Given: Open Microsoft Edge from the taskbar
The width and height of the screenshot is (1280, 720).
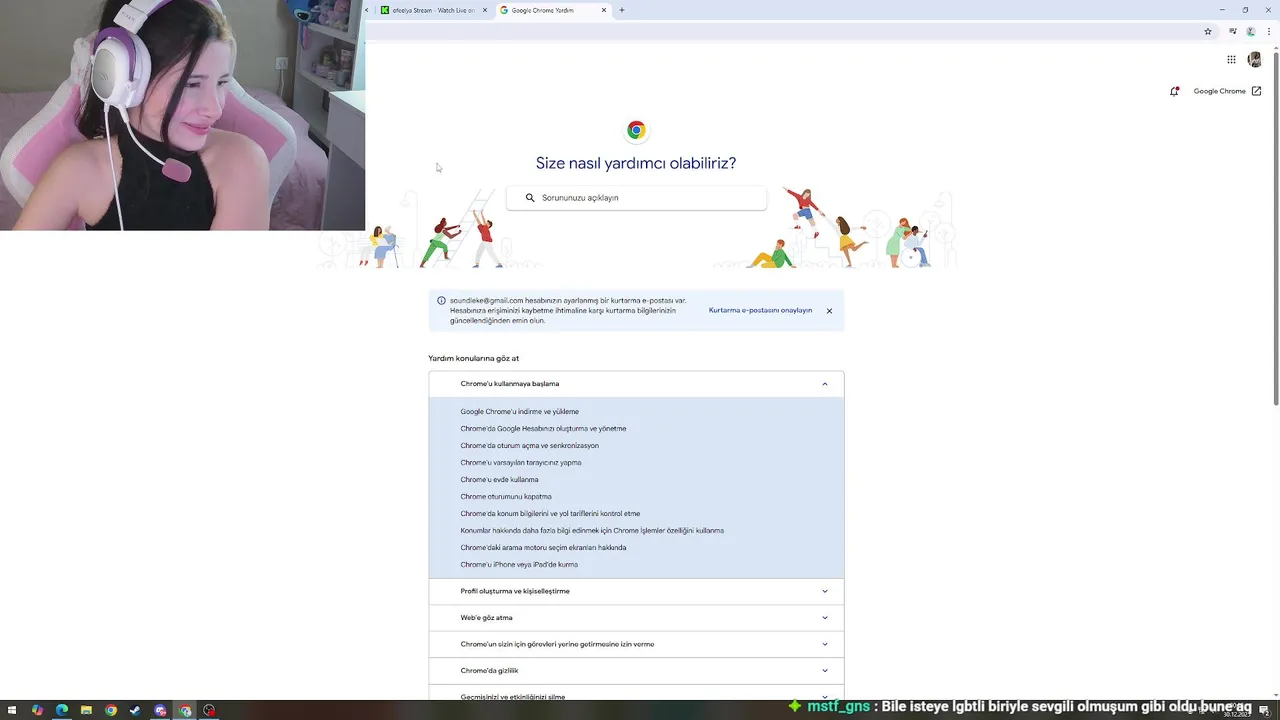Looking at the screenshot, I should point(62,711).
